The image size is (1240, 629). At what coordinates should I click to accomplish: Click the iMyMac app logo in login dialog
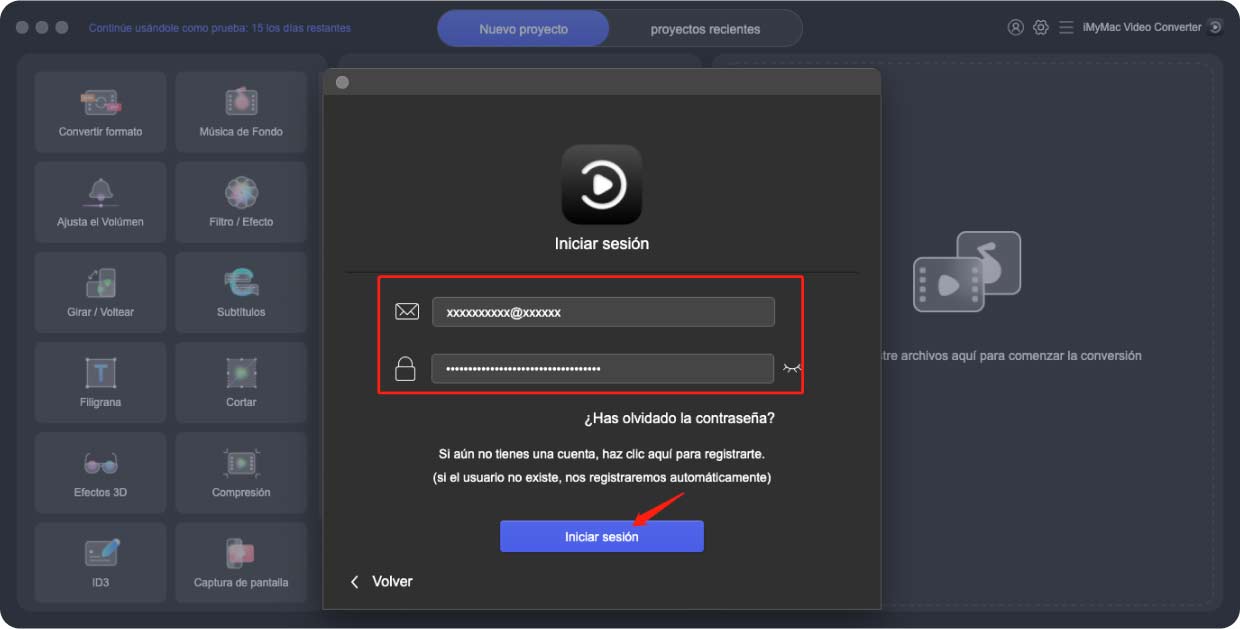(601, 185)
